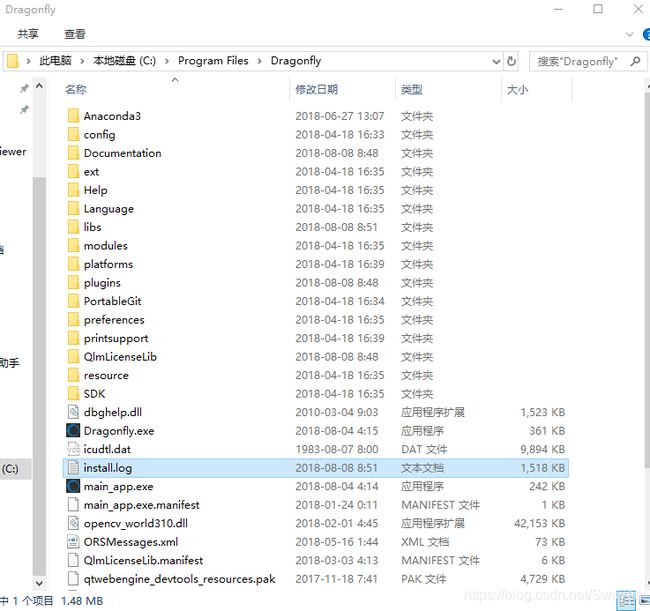Click the refresh button beside address bar

[x=512, y=61]
